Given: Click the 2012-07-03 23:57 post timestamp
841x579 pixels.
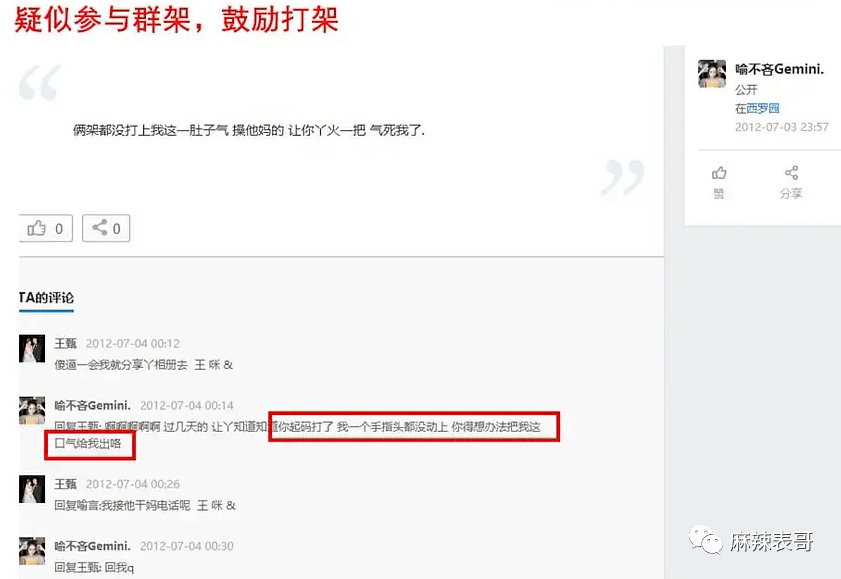Looking at the screenshot, I should (781, 127).
